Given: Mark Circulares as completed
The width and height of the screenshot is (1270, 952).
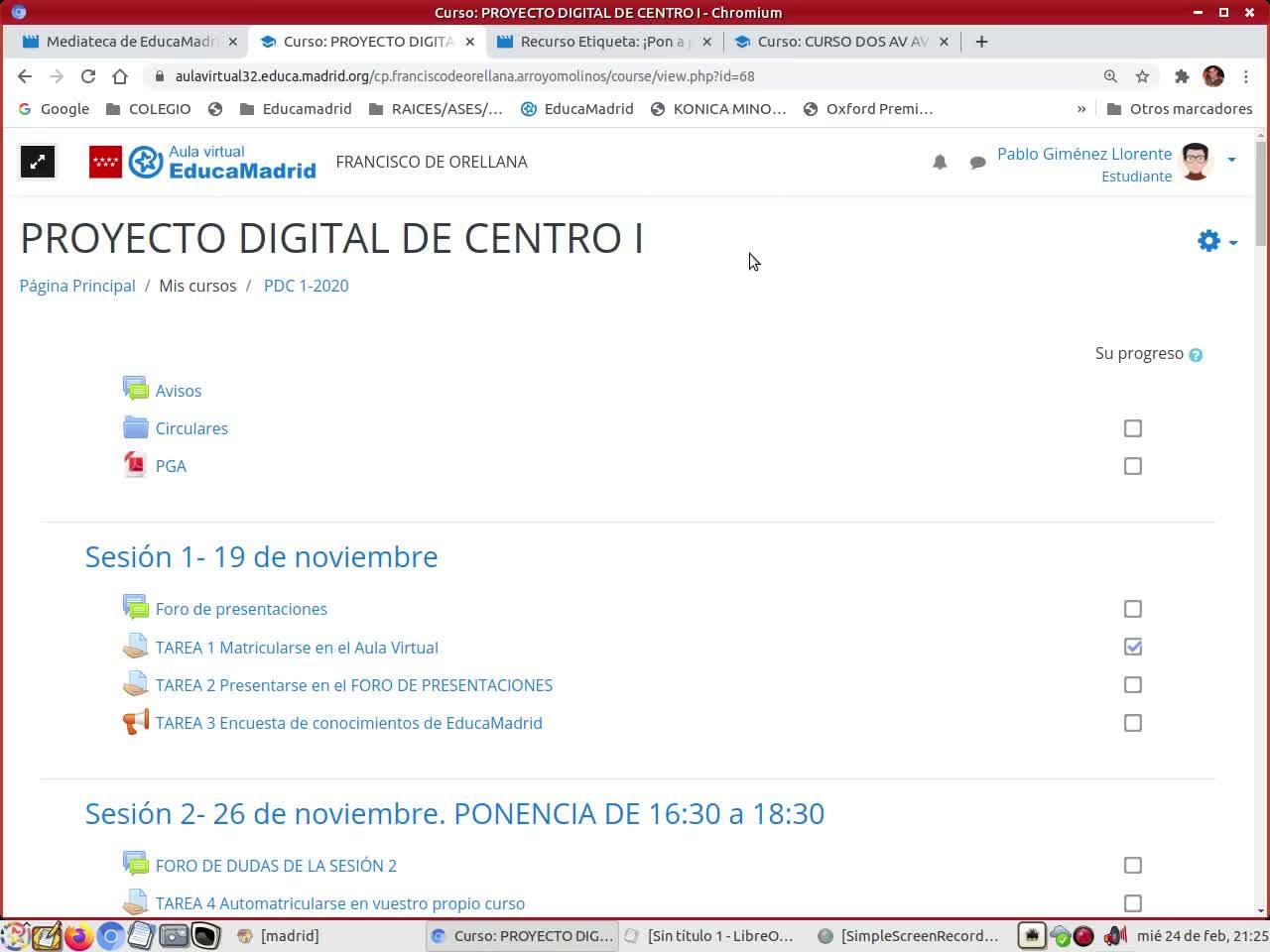Looking at the screenshot, I should 1133,428.
